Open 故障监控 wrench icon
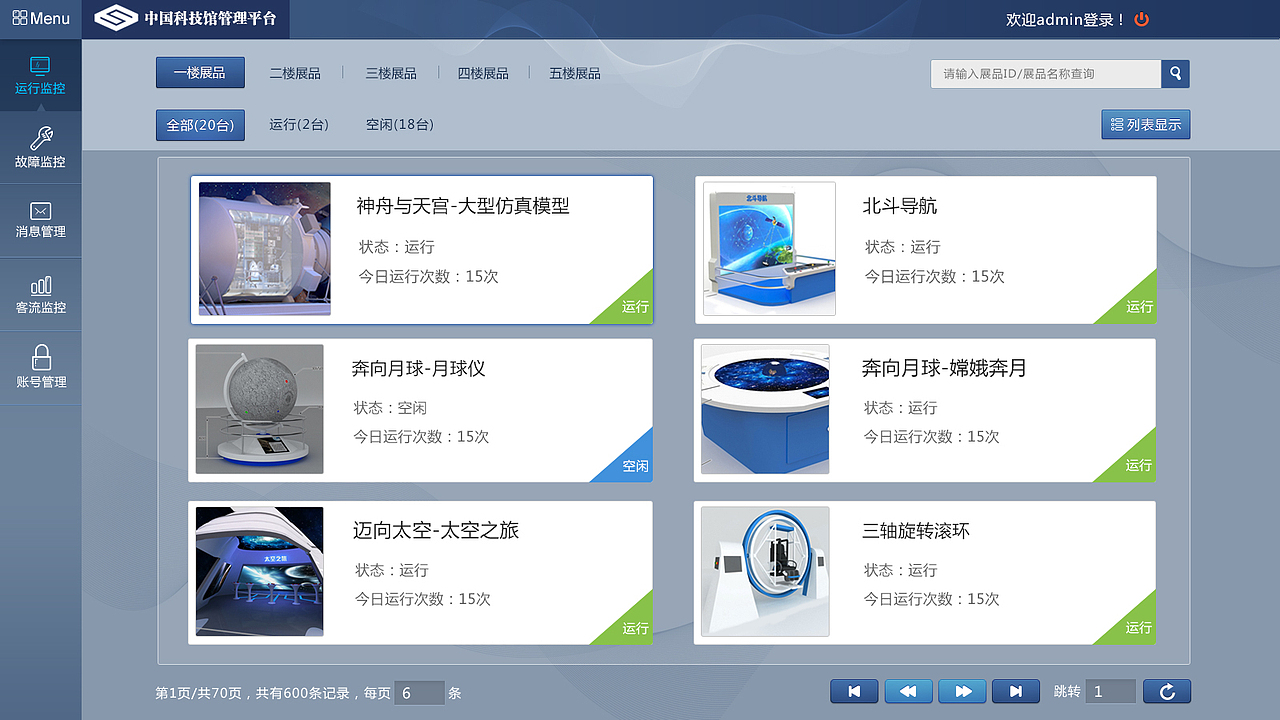This screenshot has width=1280, height=720. [40, 138]
